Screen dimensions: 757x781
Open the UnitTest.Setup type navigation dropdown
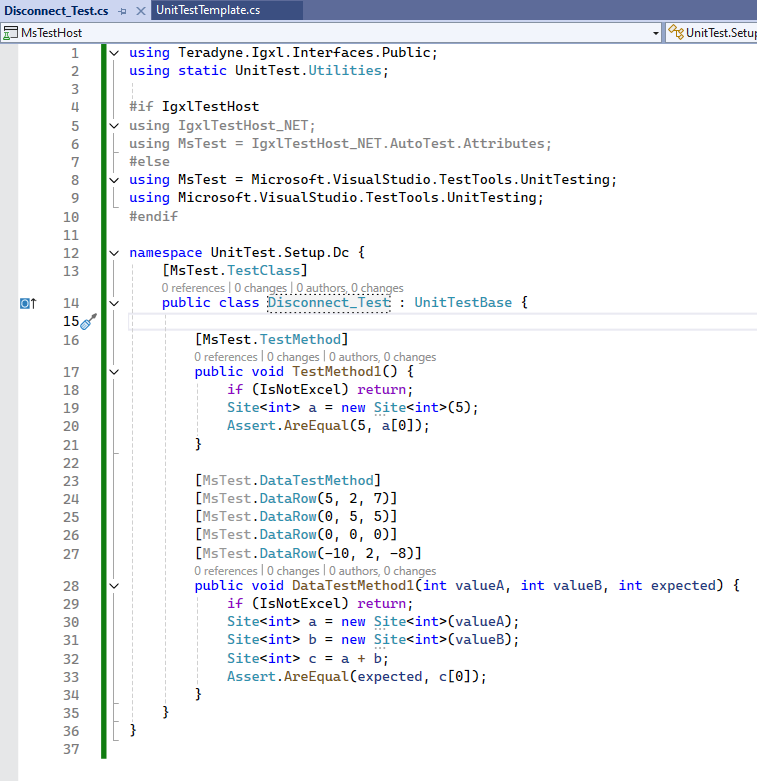(712, 33)
